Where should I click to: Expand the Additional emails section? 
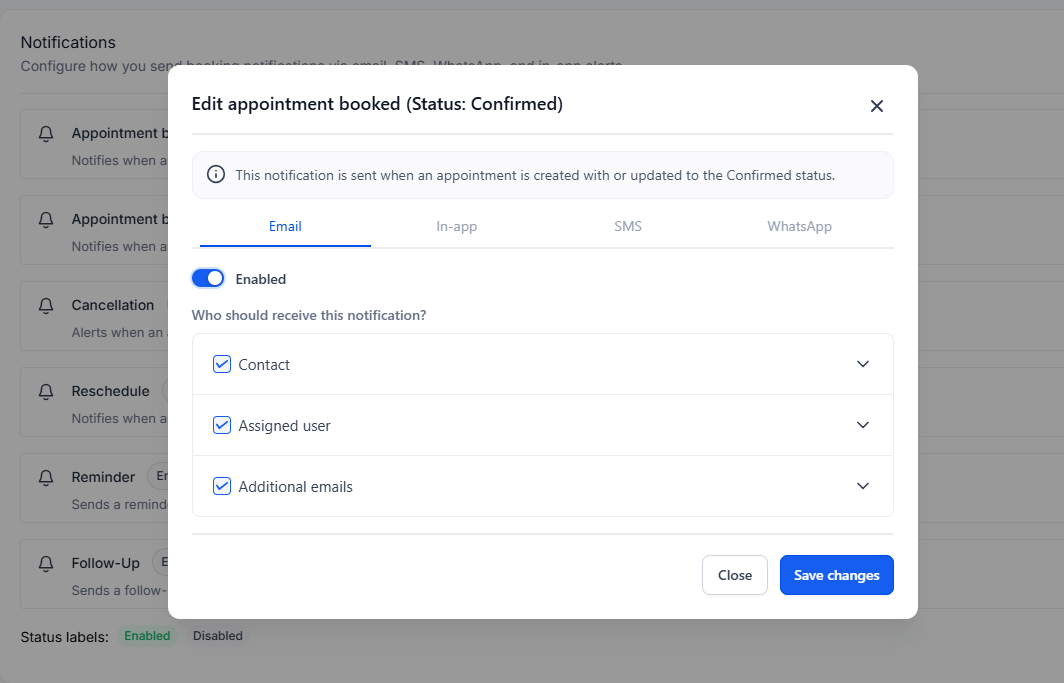[x=863, y=486]
